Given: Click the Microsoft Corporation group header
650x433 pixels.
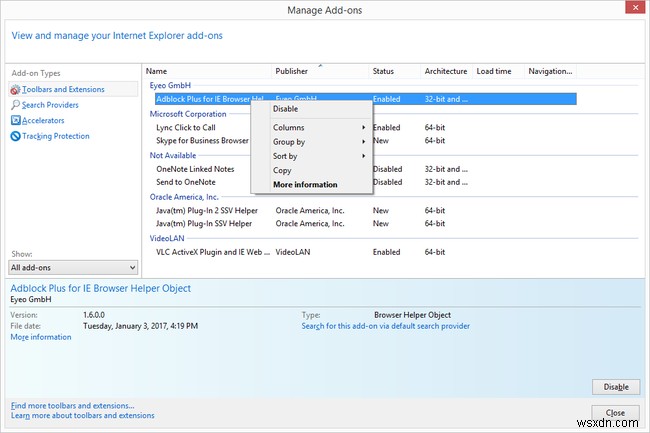Looking at the screenshot, I should [x=188, y=114].
